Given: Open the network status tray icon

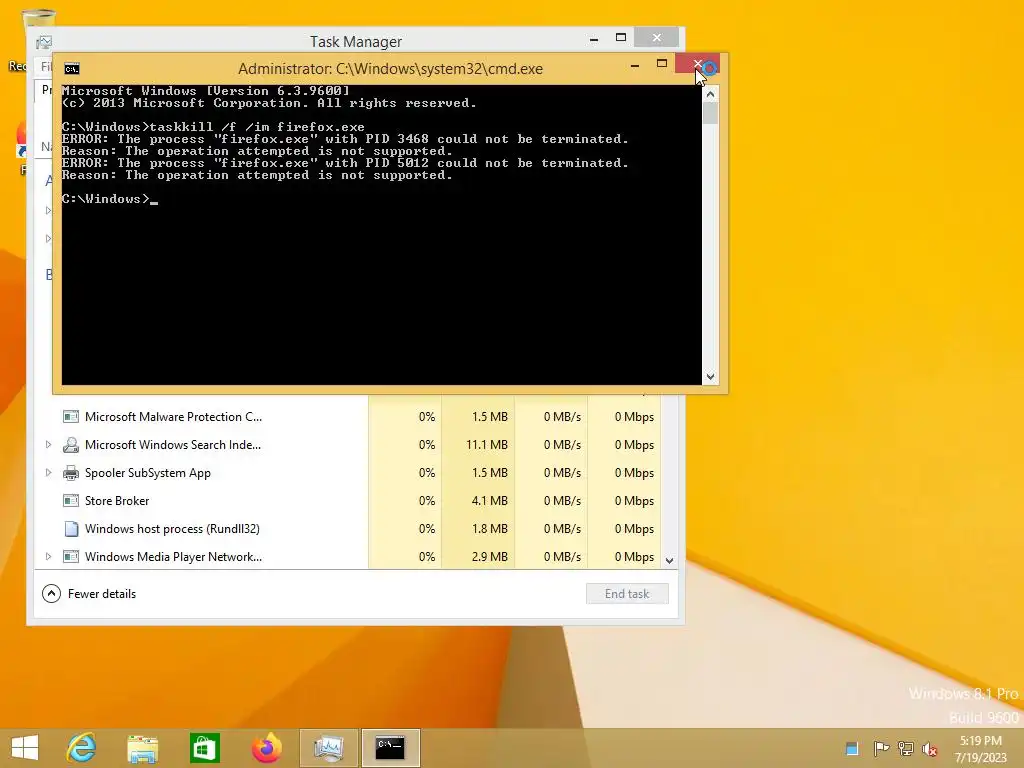Looking at the screenshot, I should pyautogui.click(x=905, y=748).
